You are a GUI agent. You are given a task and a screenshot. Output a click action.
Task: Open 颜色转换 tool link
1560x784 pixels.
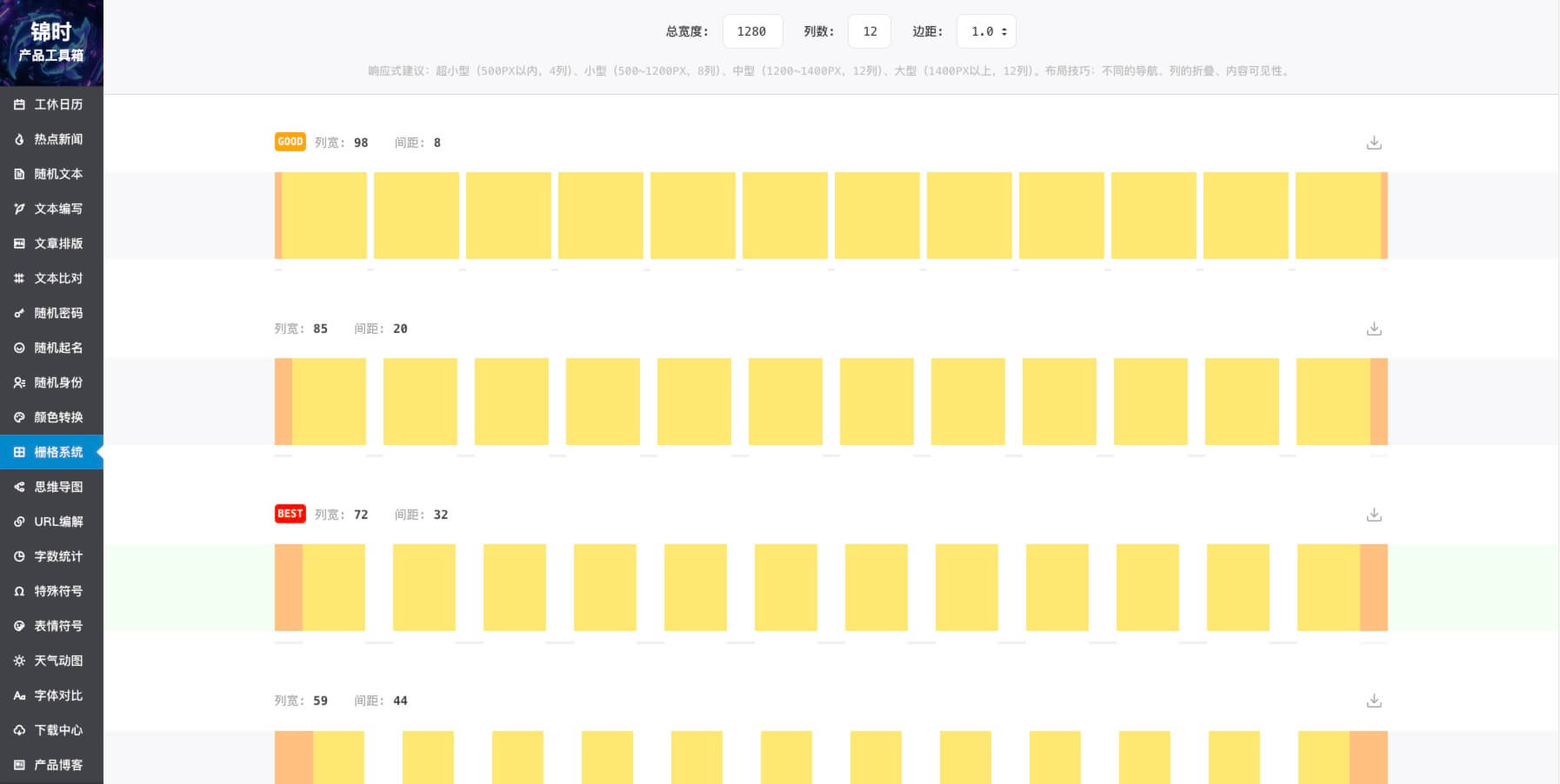[51, 417]
